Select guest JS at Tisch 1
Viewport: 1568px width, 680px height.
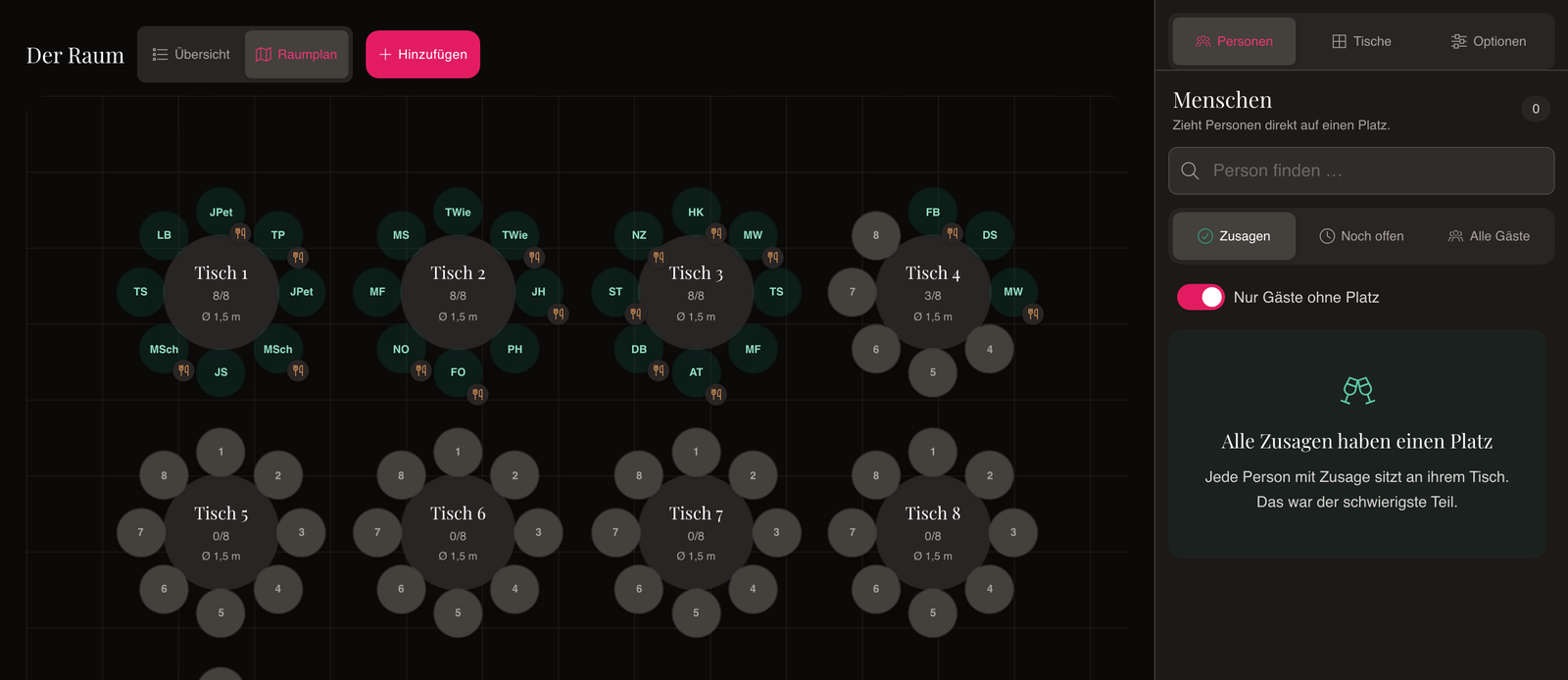[x=221, y=372]
